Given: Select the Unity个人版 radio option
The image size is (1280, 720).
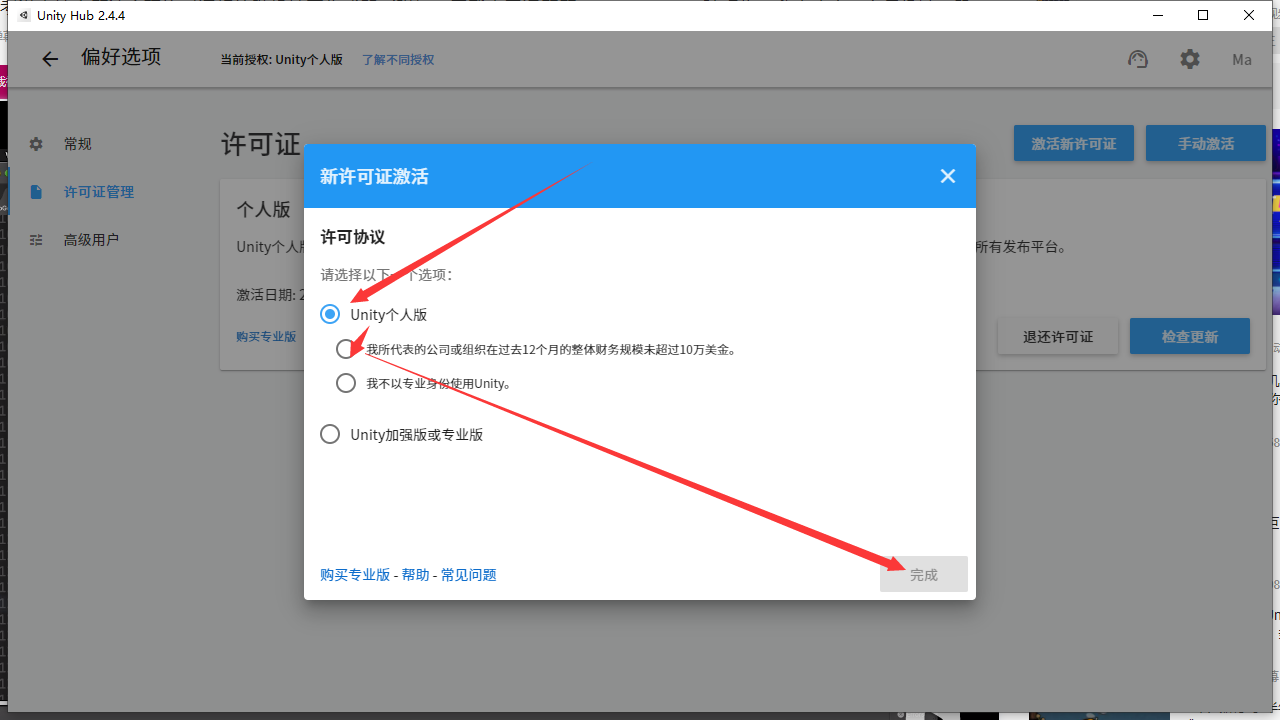Looking at the screenshot, I should (330, 314).
